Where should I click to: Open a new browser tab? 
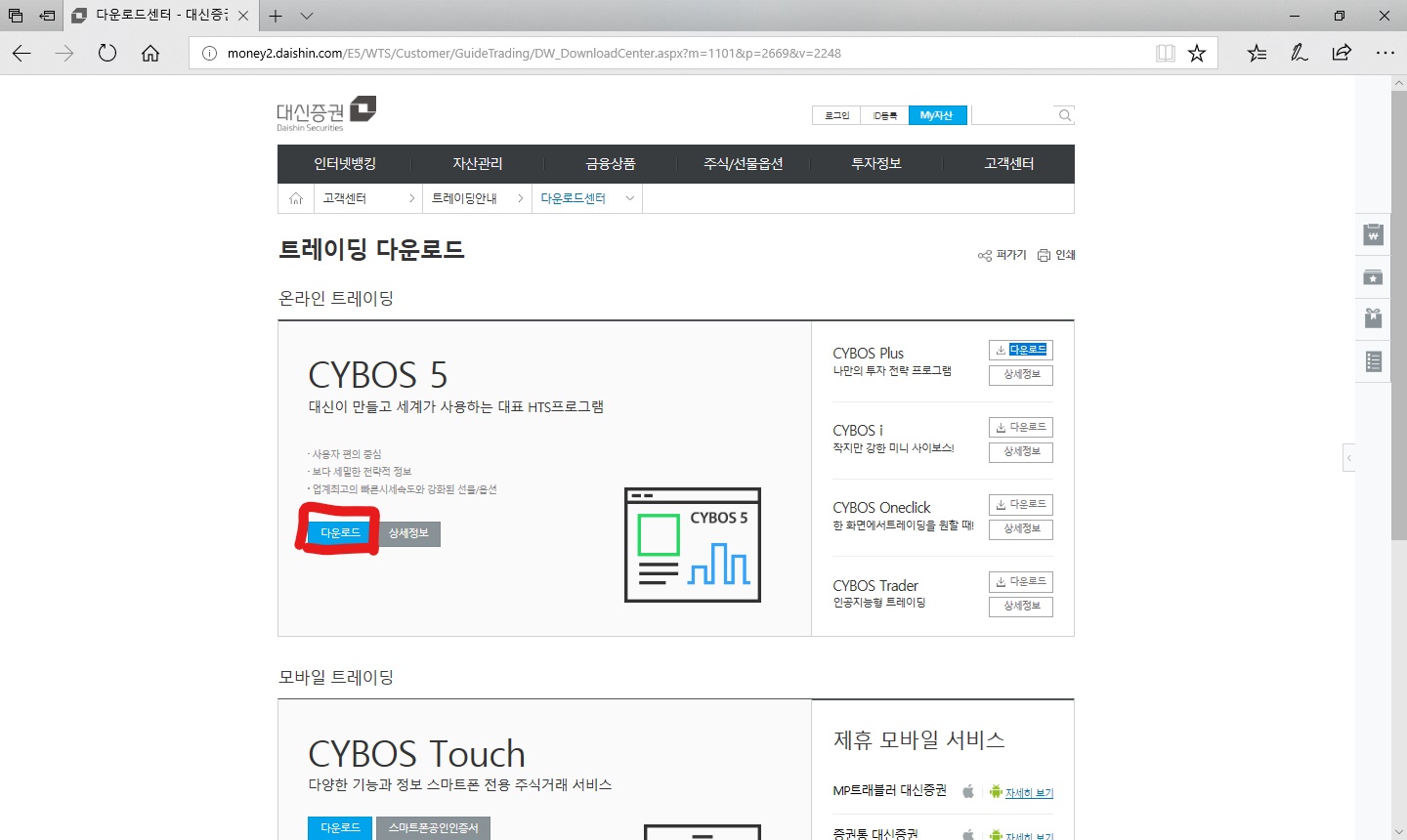[x=276, y=16]
